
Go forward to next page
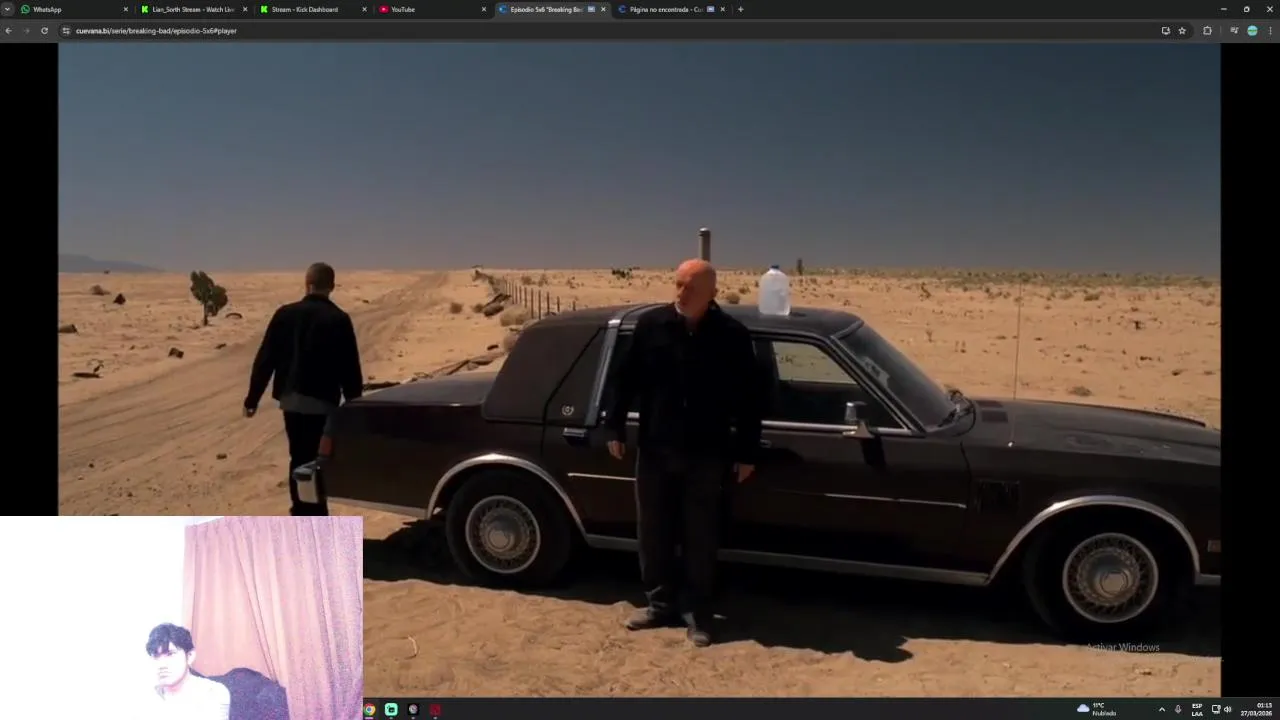pos(26,31)
